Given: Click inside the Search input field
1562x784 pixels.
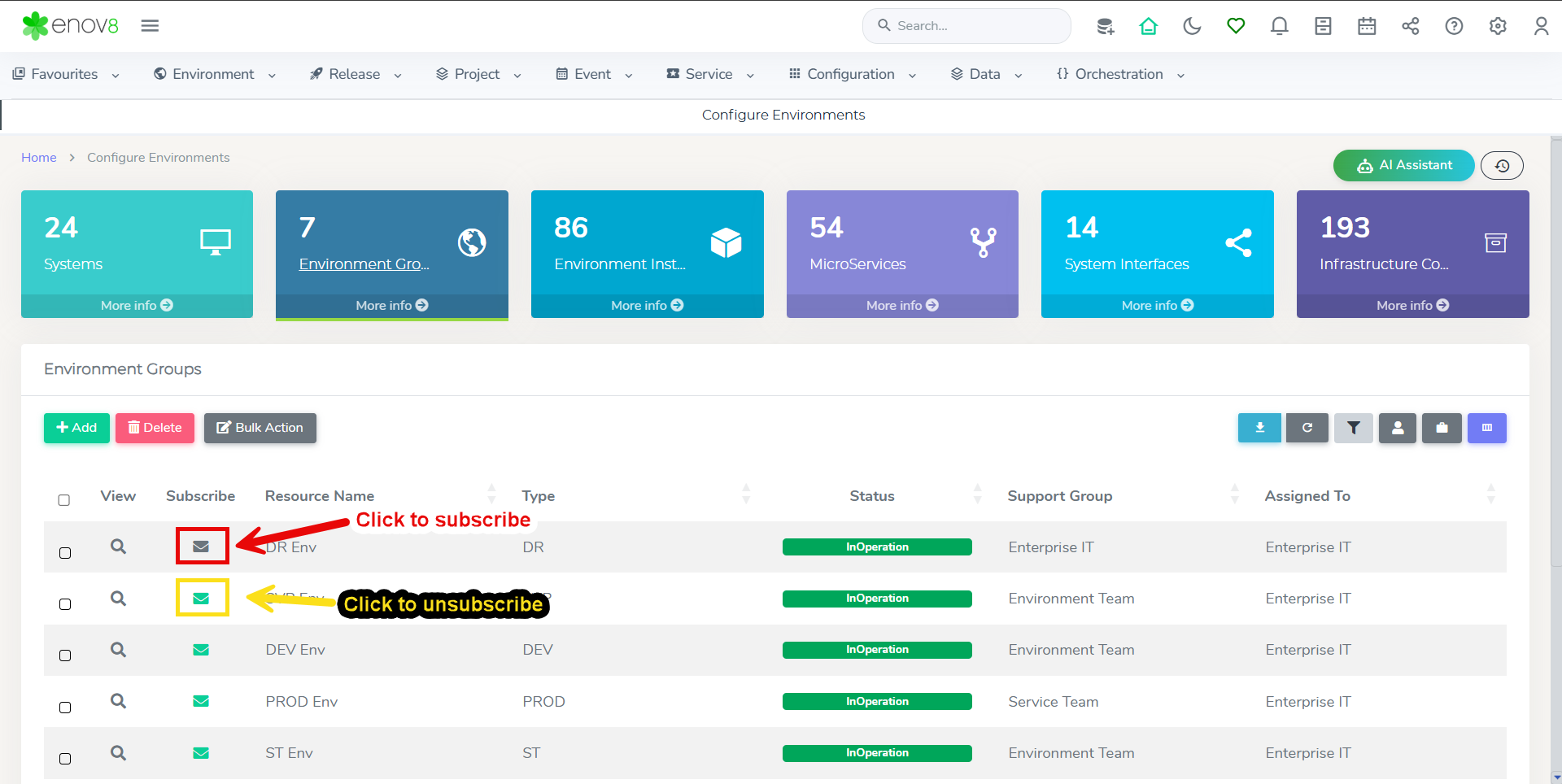Looking at the screenshot, I should 976,26.
